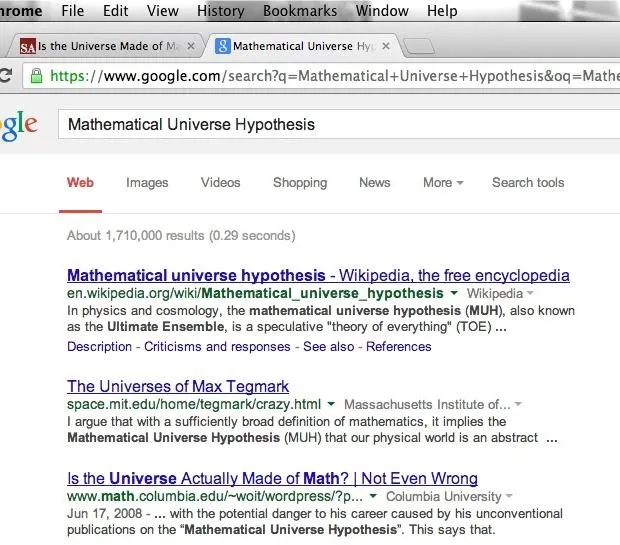Click the Scientific American SA favicon
Image resolution: width=620 pixels, height=545 pixels.
28,47
